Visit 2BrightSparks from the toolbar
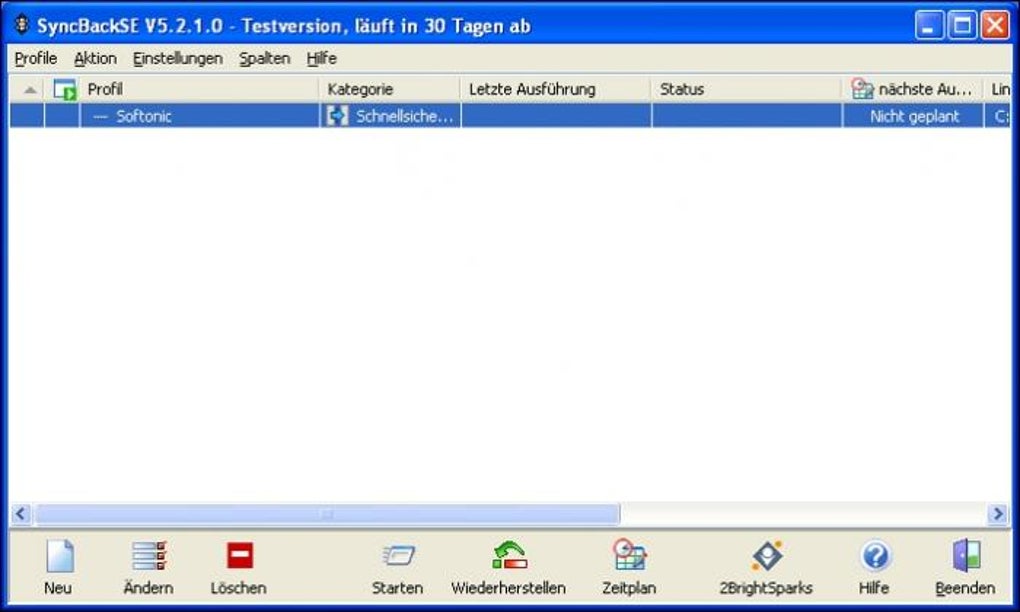This screenshot has height=612, width=1020. [x=766, y=567]
